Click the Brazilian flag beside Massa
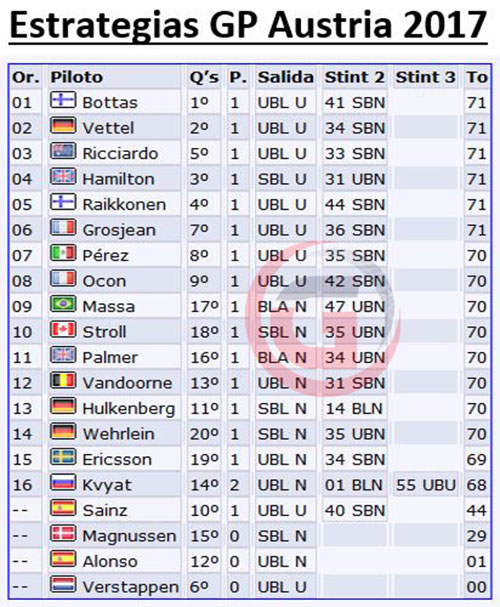Screen dimensions: 500x607 pyautogui.click(x=63, y=304)
